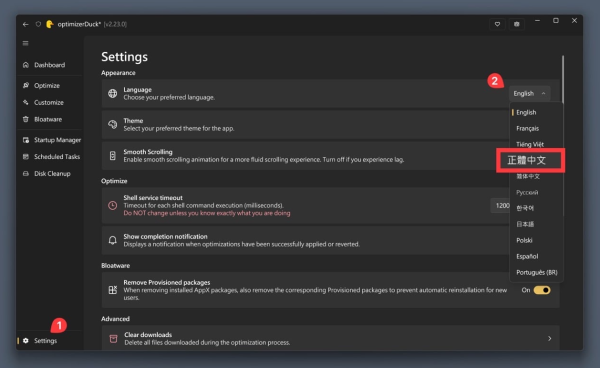Choose Español from language list
Viewport: 600px width, 368px height.
536,256
